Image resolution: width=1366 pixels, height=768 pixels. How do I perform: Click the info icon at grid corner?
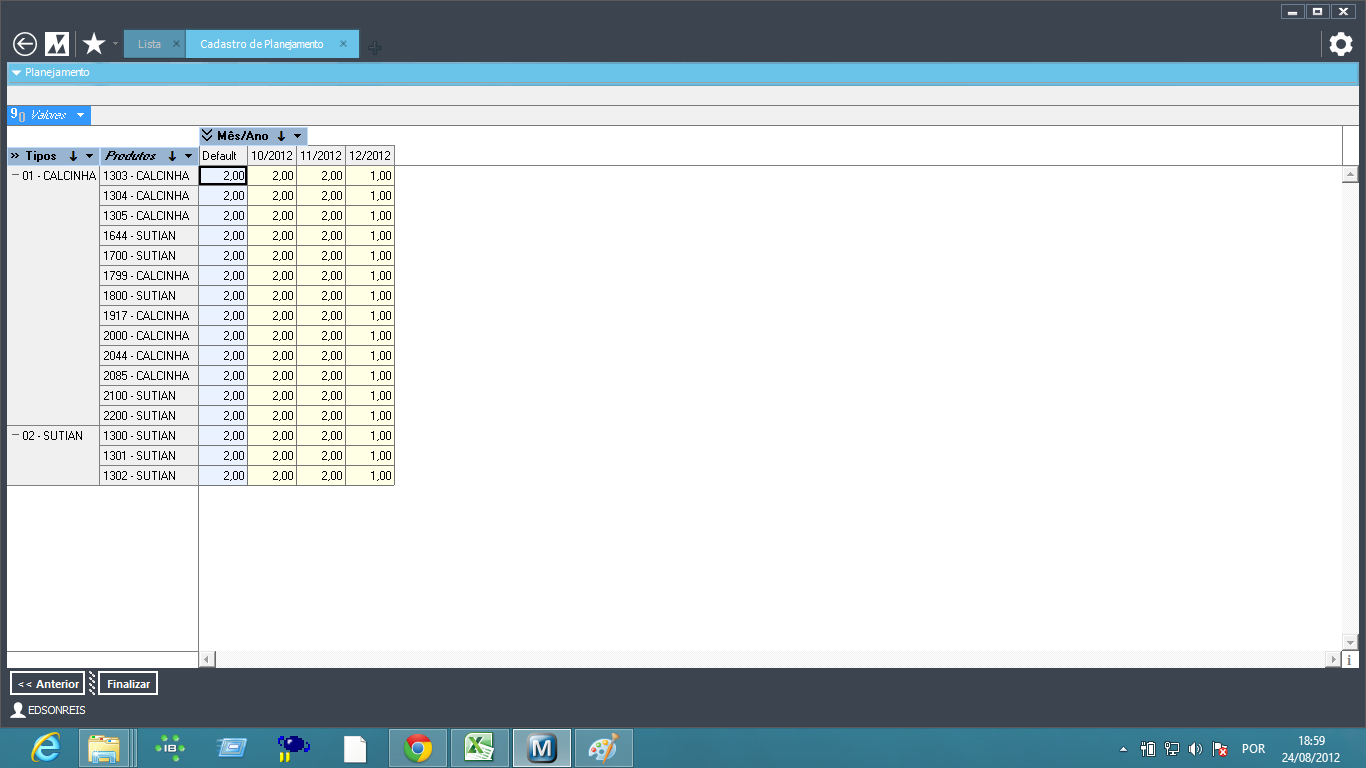[1349, 660]
